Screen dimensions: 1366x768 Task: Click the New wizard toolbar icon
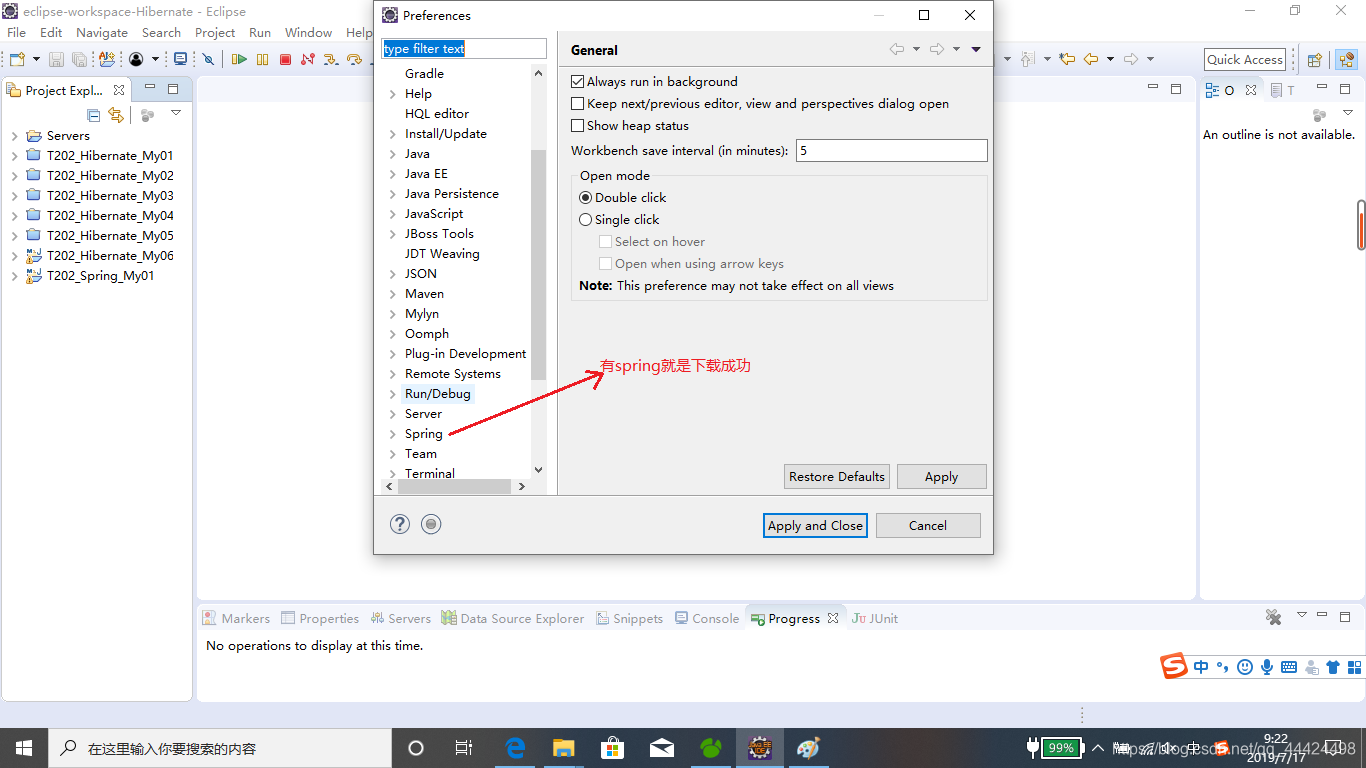click(17, 59)
